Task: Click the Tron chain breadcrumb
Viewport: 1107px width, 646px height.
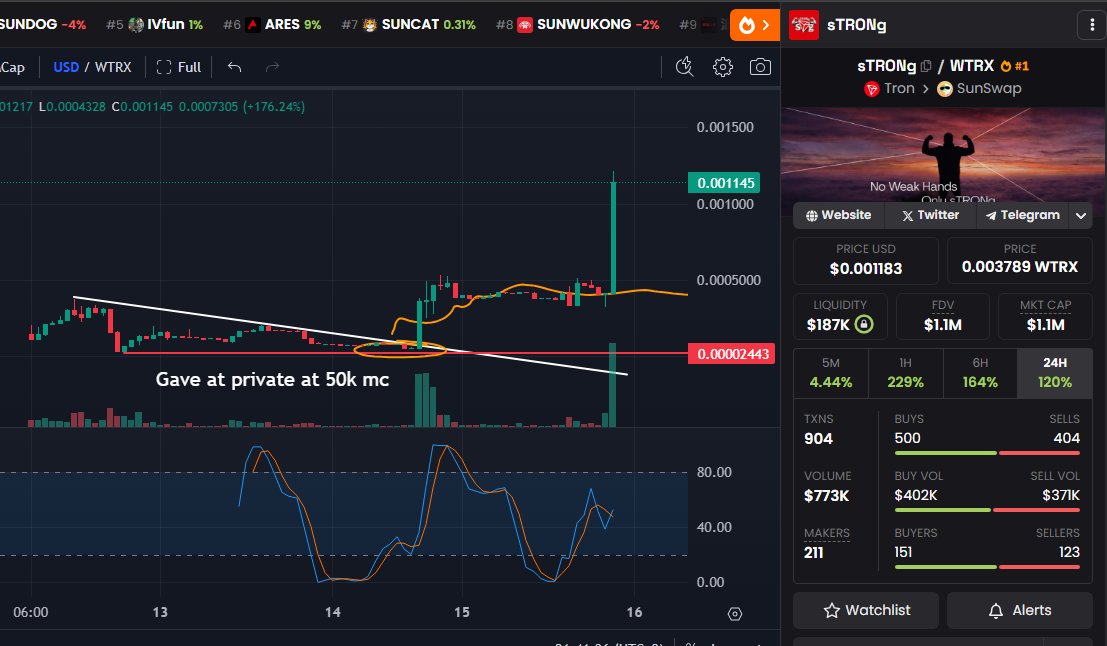Action: tap(899, 89)
